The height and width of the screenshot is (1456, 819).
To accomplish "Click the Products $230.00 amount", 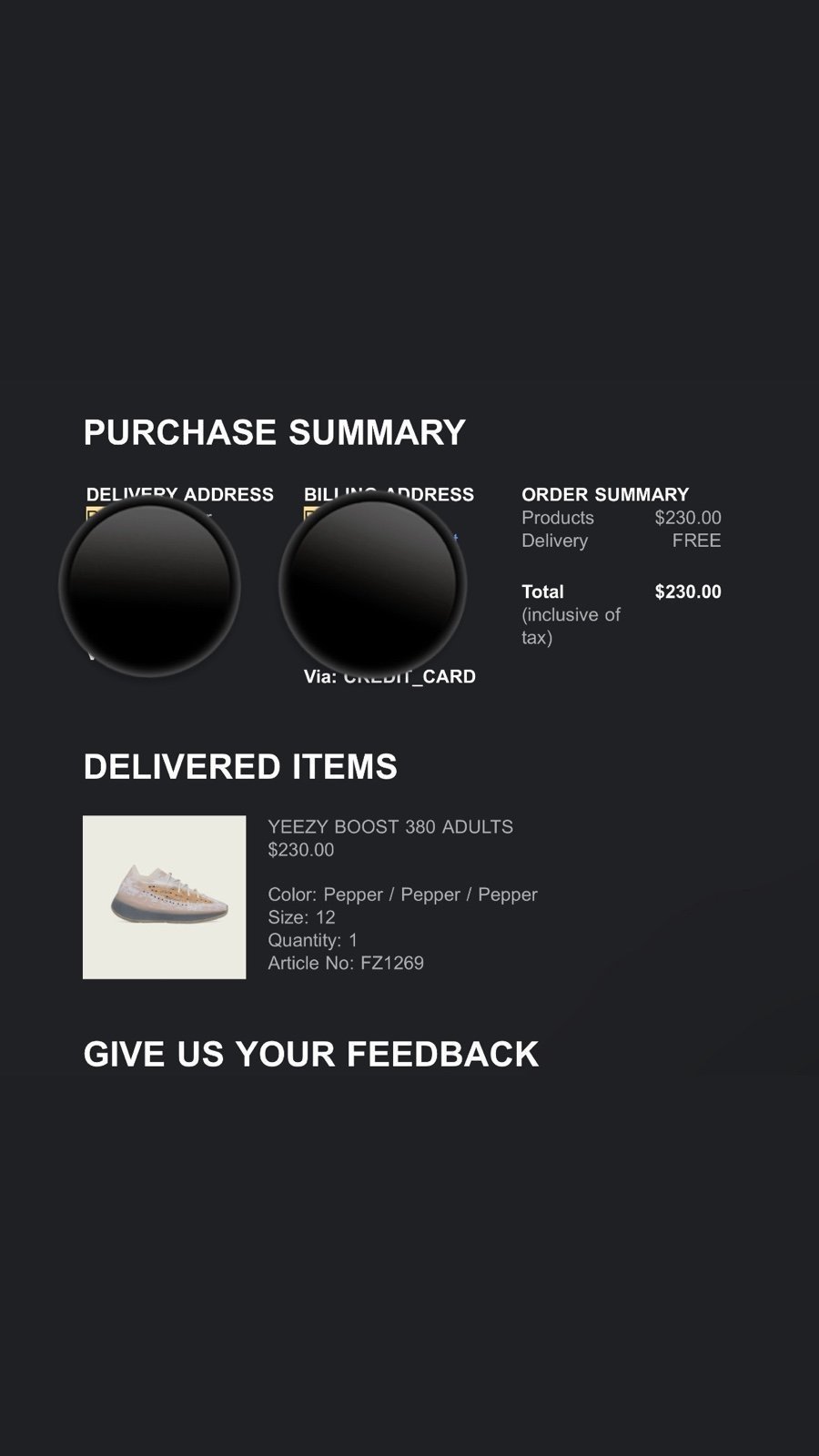I will click(688, 518).
